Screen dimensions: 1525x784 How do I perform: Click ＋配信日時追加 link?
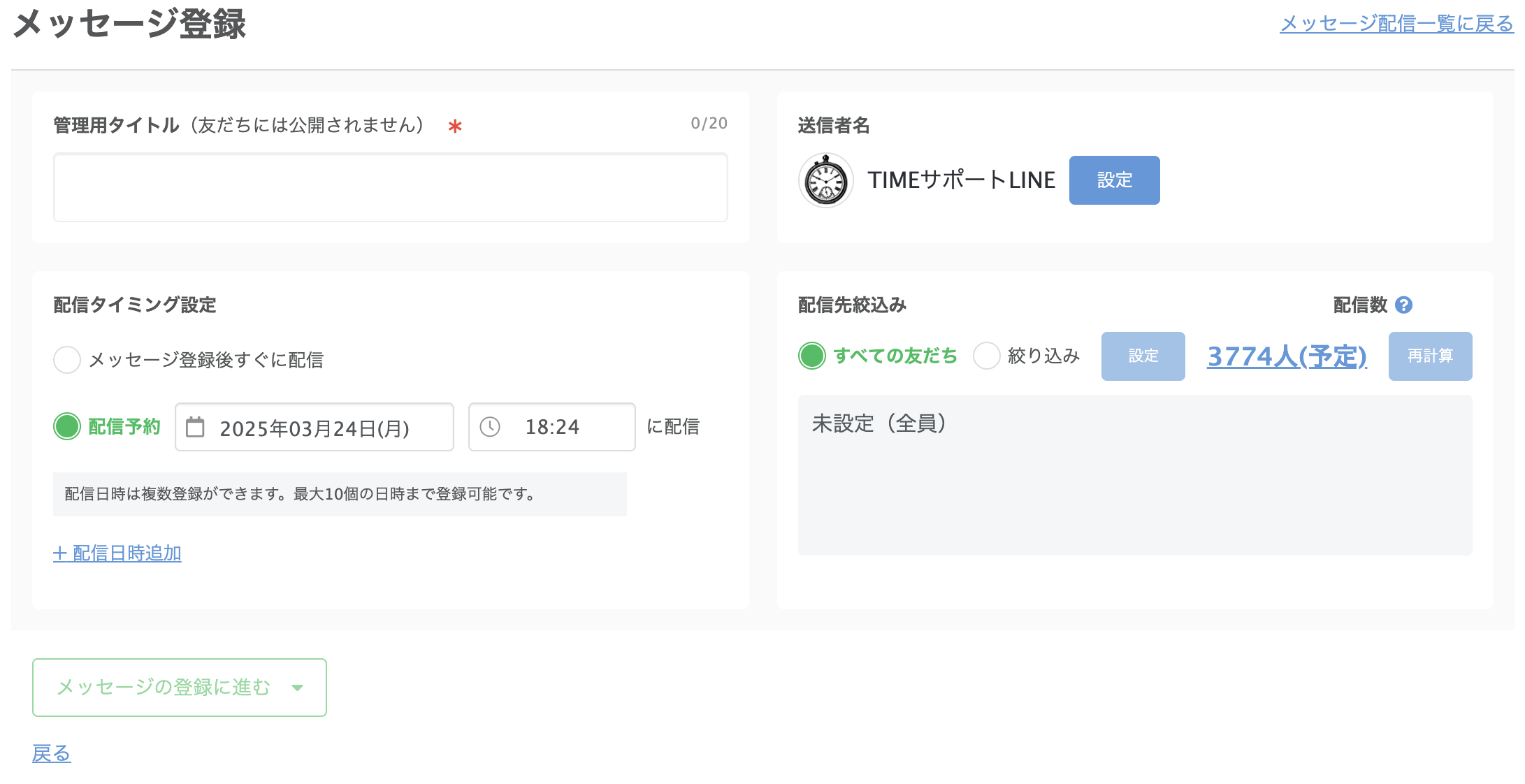(x=117, y=553)
